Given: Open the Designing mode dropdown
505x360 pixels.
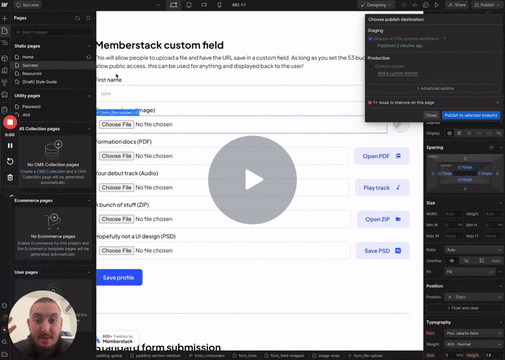Looking at the screenshot, I should point(376,5).
